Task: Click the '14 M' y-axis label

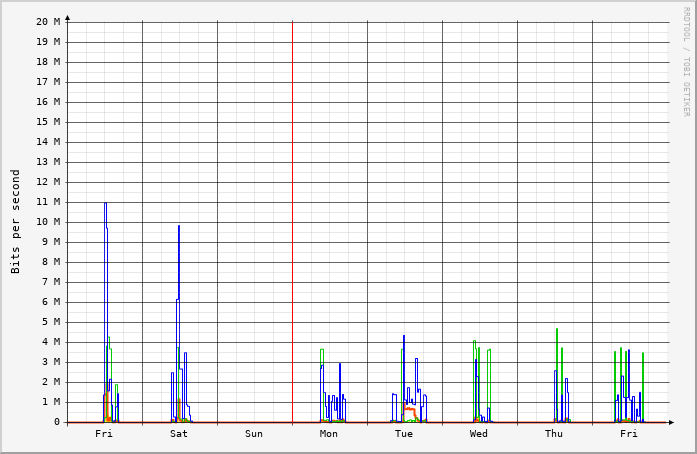Action: point(48,142)
